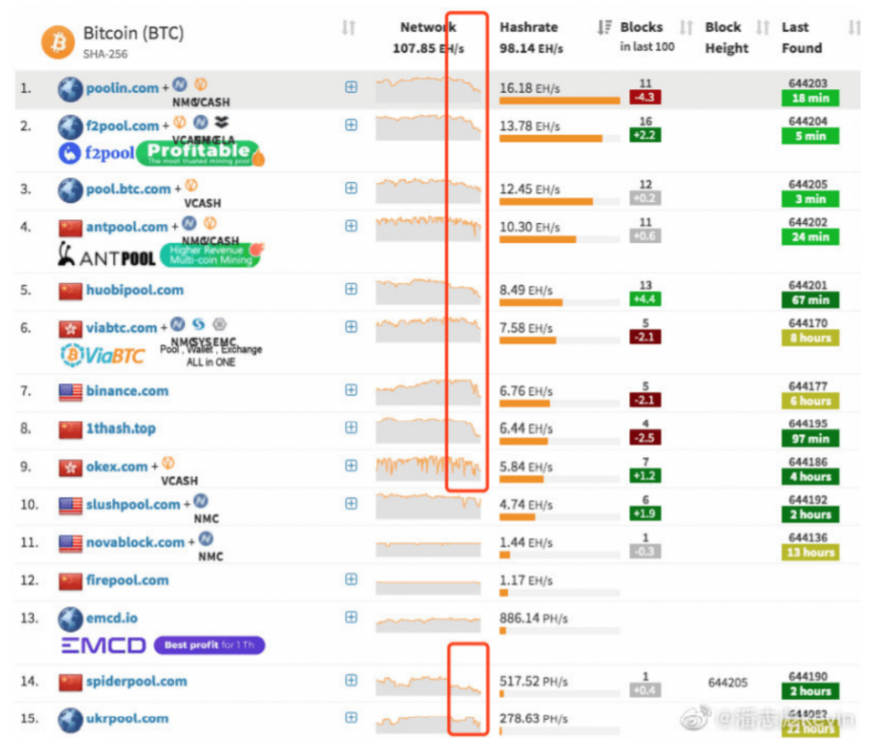The image size is (876, 756).
Task: Expand okex.com row plus icon
Action: (351, 466)
